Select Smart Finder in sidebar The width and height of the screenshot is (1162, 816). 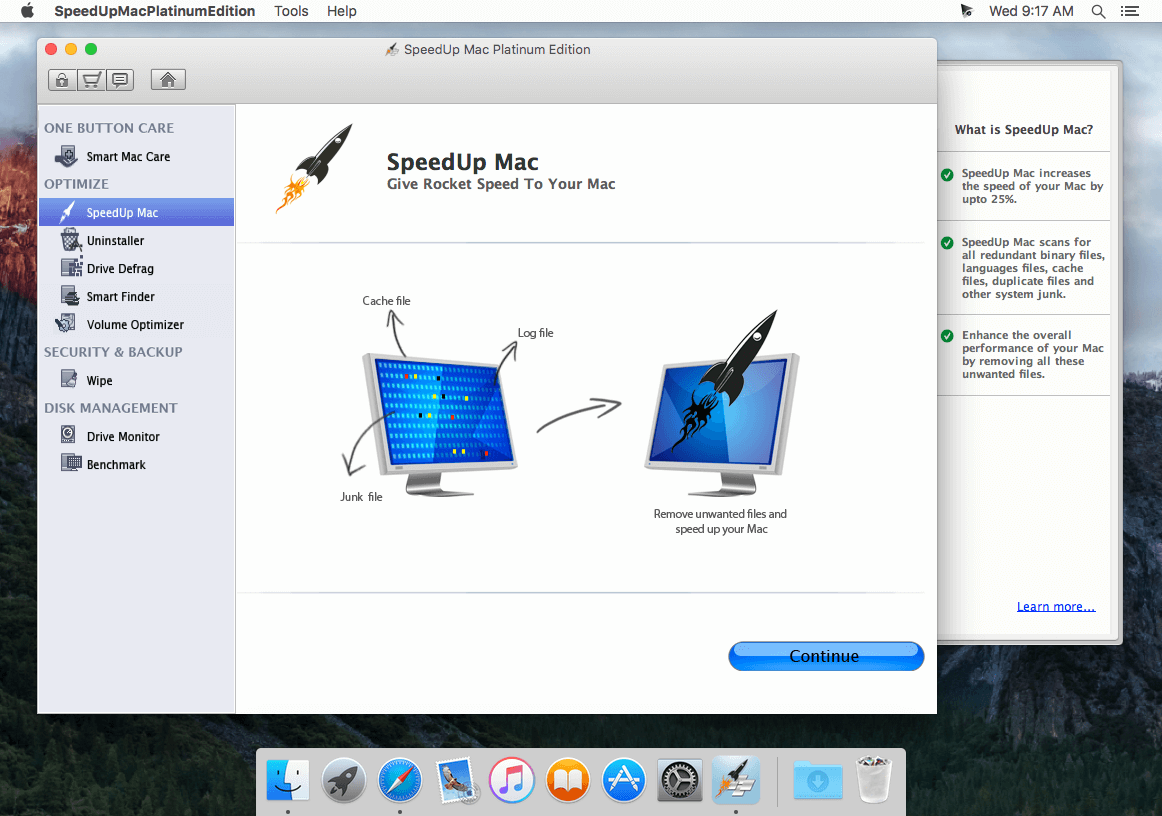(120, 296)
